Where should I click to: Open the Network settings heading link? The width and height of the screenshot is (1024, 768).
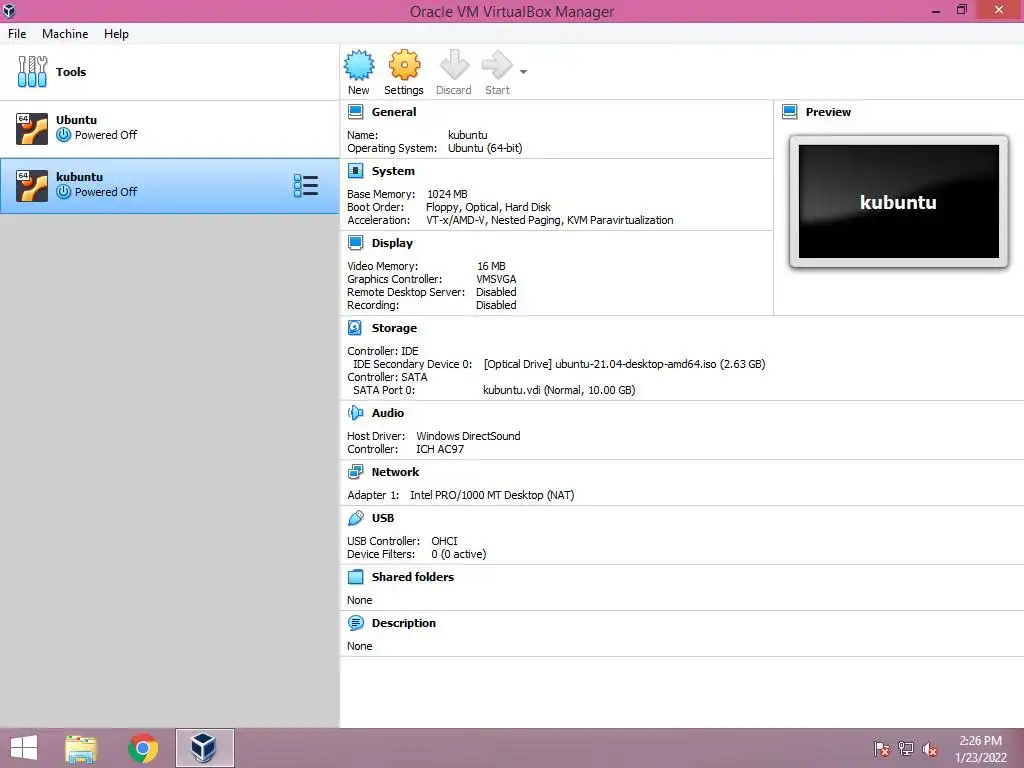click(395, 472)
